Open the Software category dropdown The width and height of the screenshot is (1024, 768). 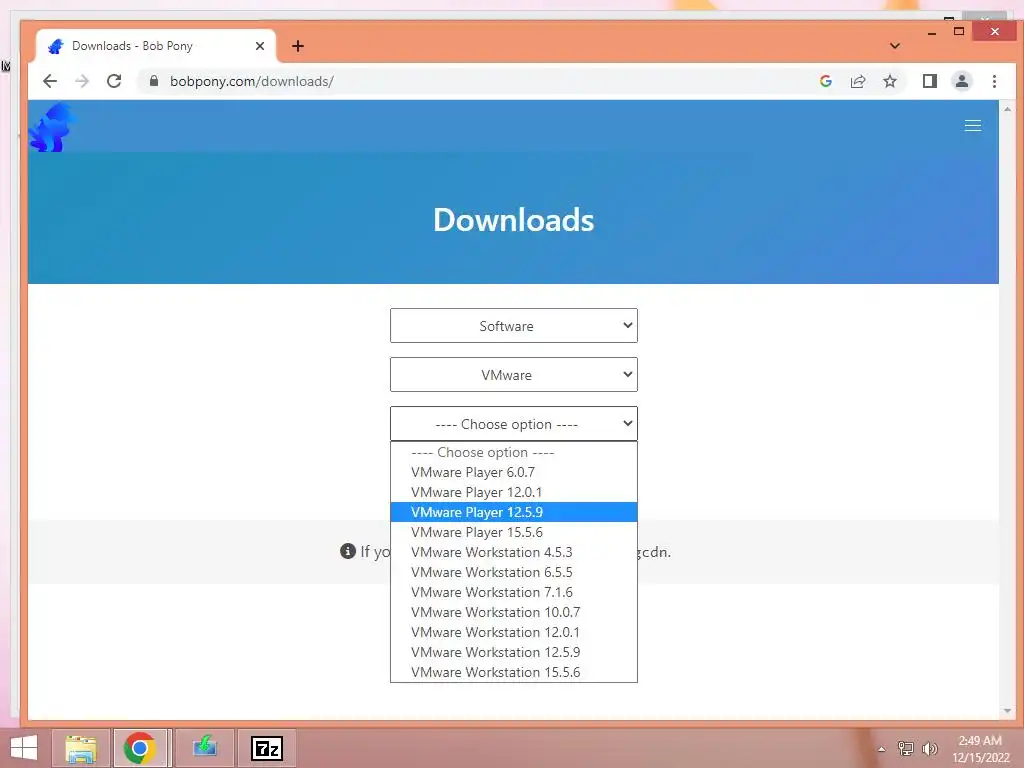tap(514, 326)
